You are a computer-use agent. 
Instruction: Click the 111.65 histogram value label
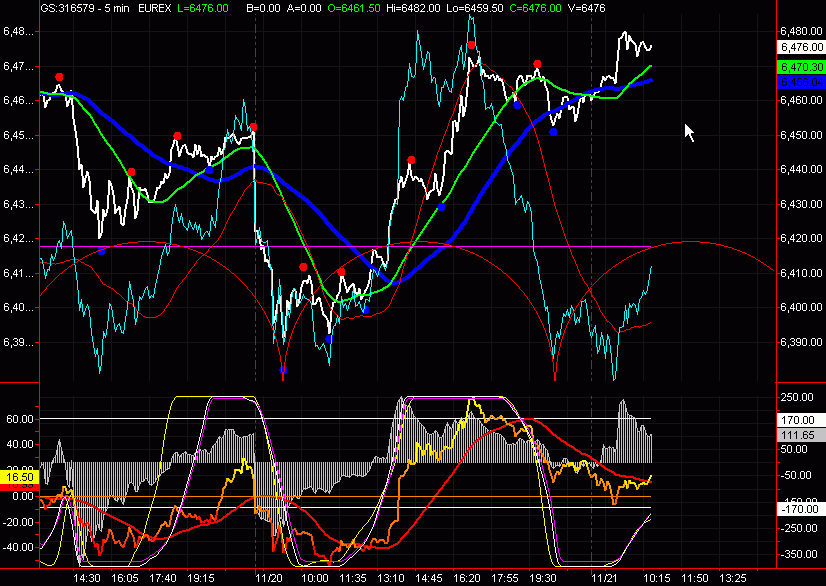[797, 437]
